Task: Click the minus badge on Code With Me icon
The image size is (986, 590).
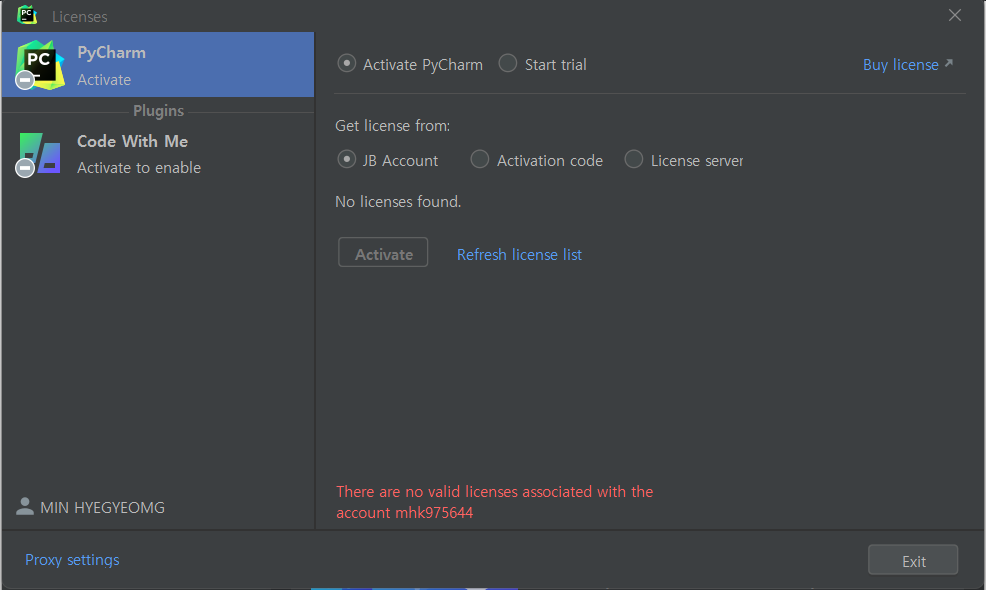Action: tap(25, 168)
